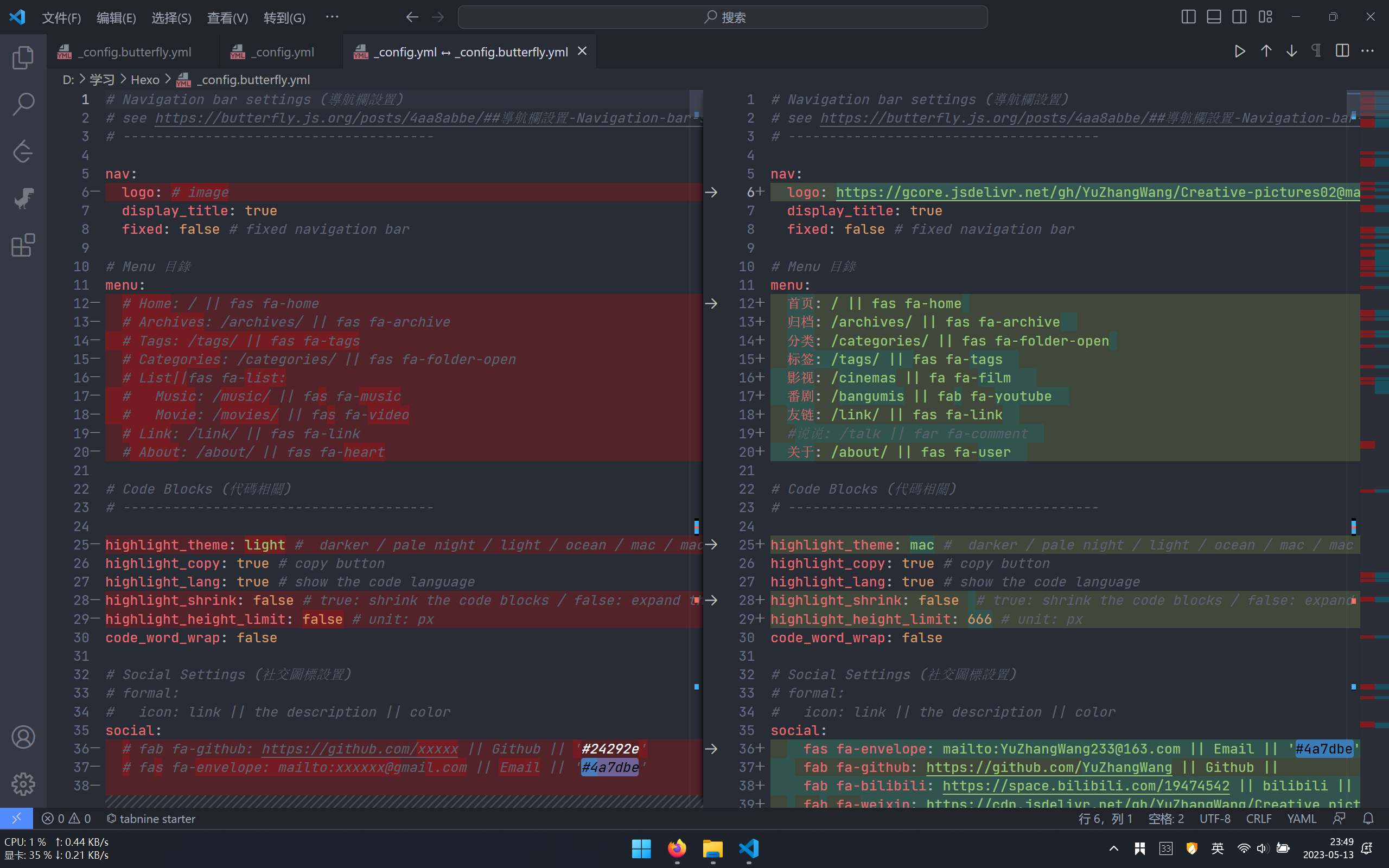
Task: Change encoding via the UTF-8 status bar item
Action: point(1215,818)
